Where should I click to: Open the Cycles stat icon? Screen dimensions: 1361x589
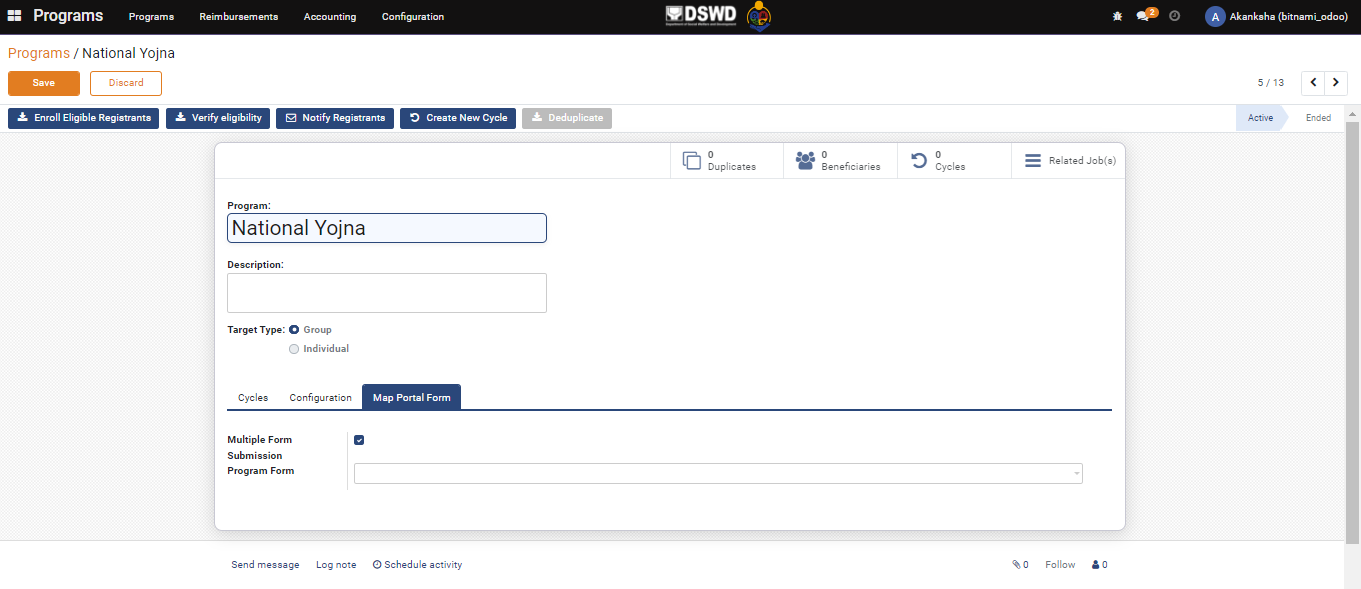(919, 161)
